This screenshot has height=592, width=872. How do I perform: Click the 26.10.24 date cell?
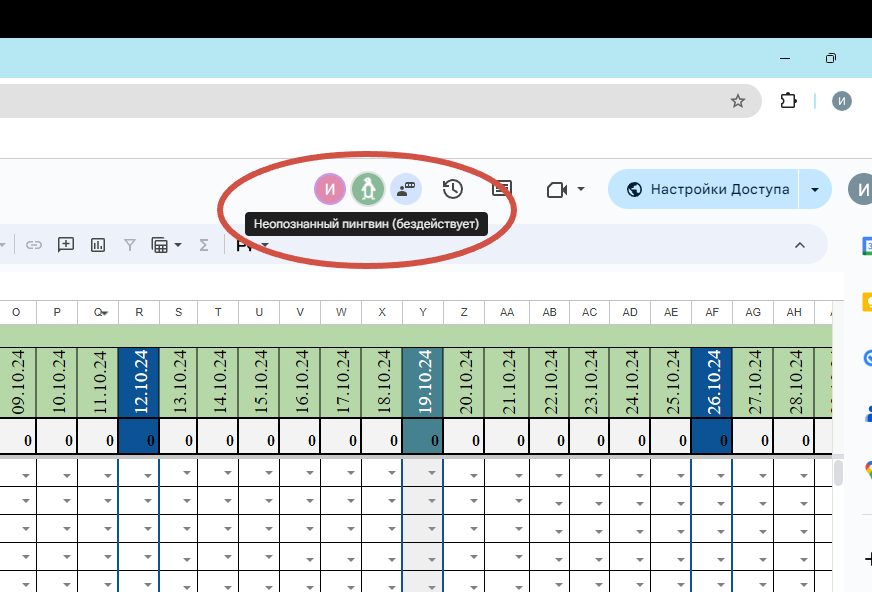click(x=712, y=382)
